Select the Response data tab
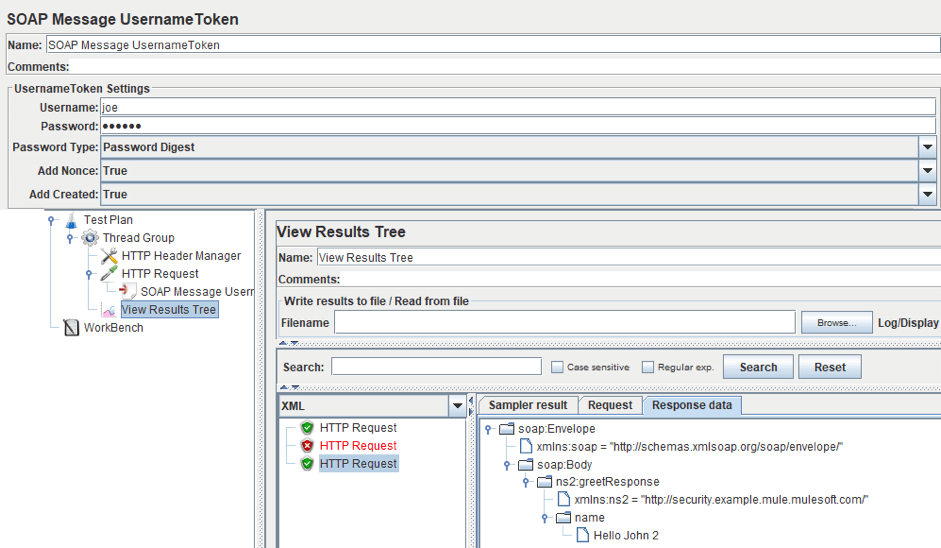 (x=692, y=405)
